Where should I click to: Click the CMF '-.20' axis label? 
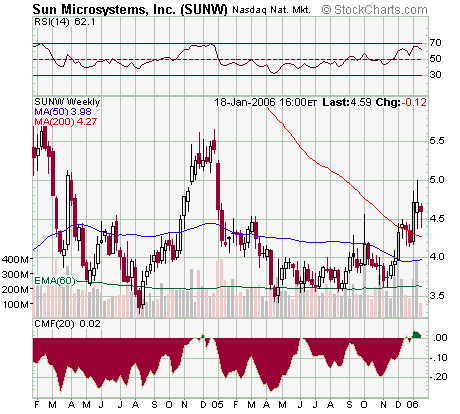tap(438, 377)
